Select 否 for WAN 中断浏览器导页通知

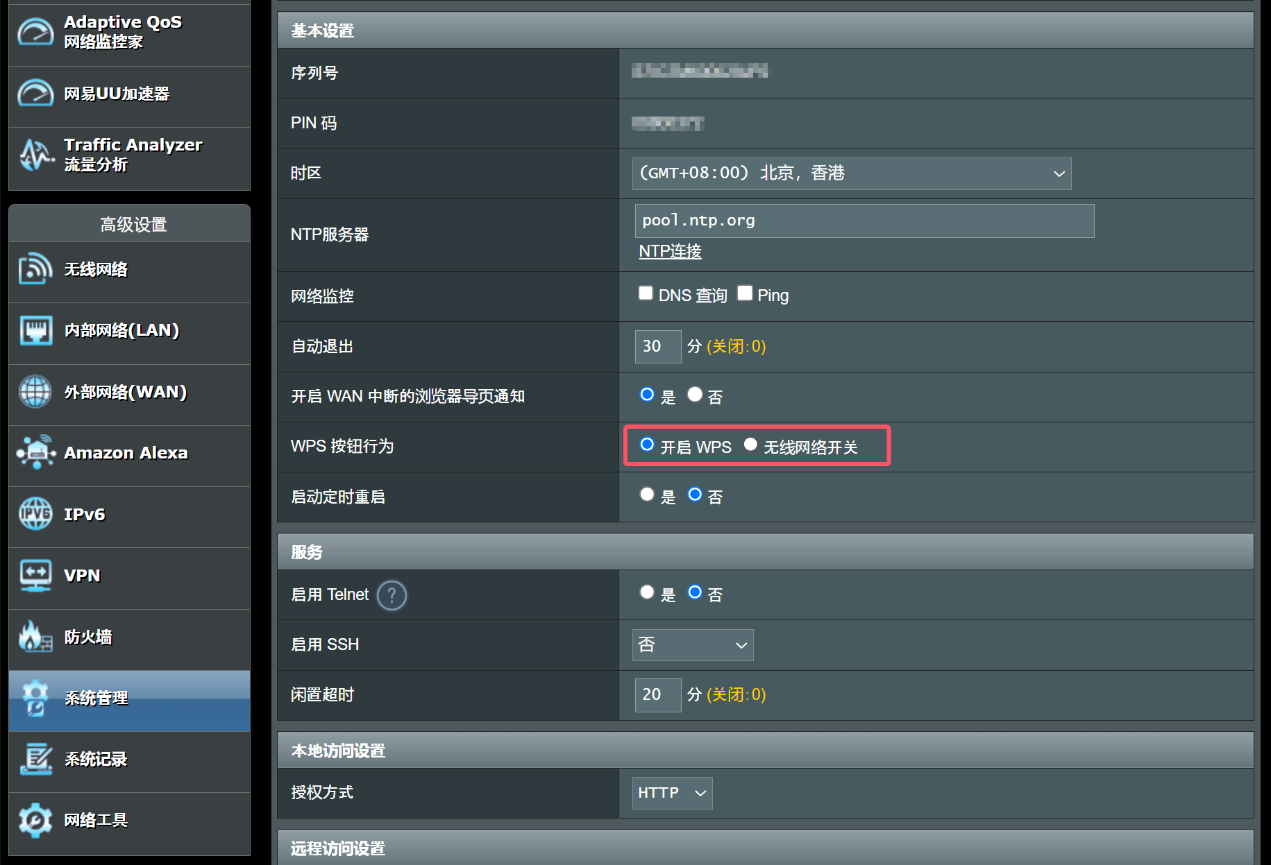[695, 395]
